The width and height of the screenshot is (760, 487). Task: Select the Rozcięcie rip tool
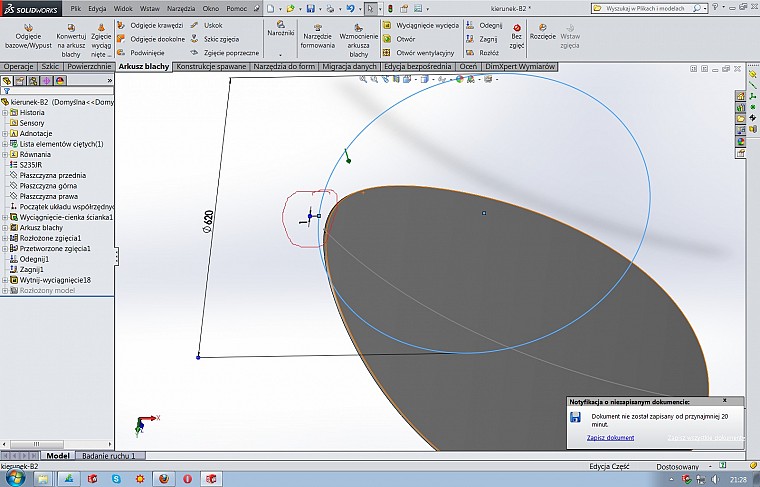[x=542, y=32]
